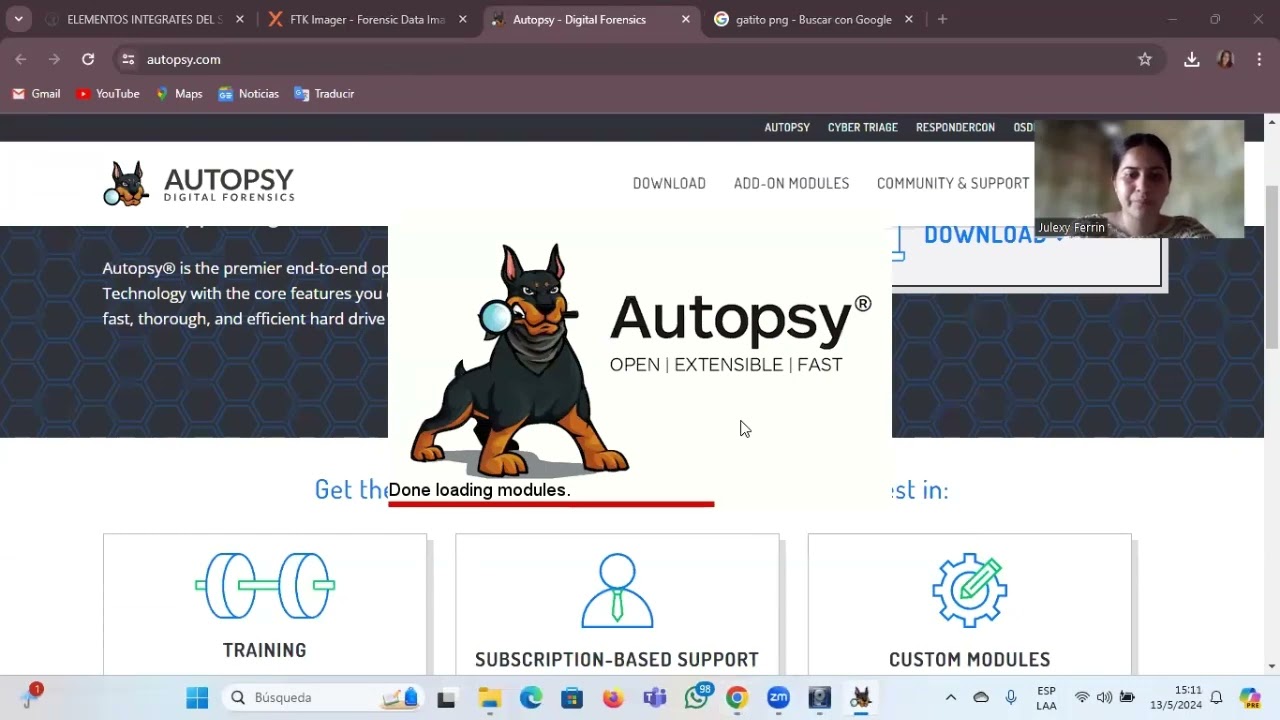The height and width of the screenshot is (720, 1280).
Task: Open the YouTube bookmark
Action: (108, 93)
